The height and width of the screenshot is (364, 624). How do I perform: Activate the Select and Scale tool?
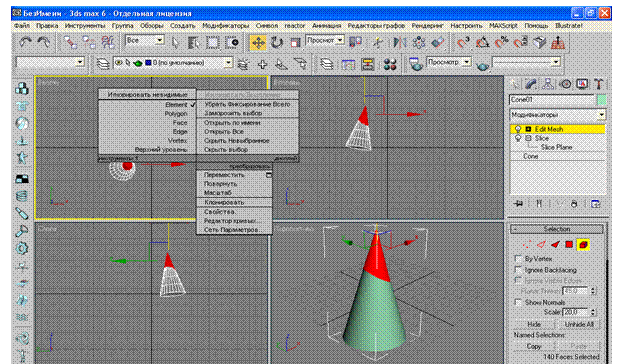[295, 43]
